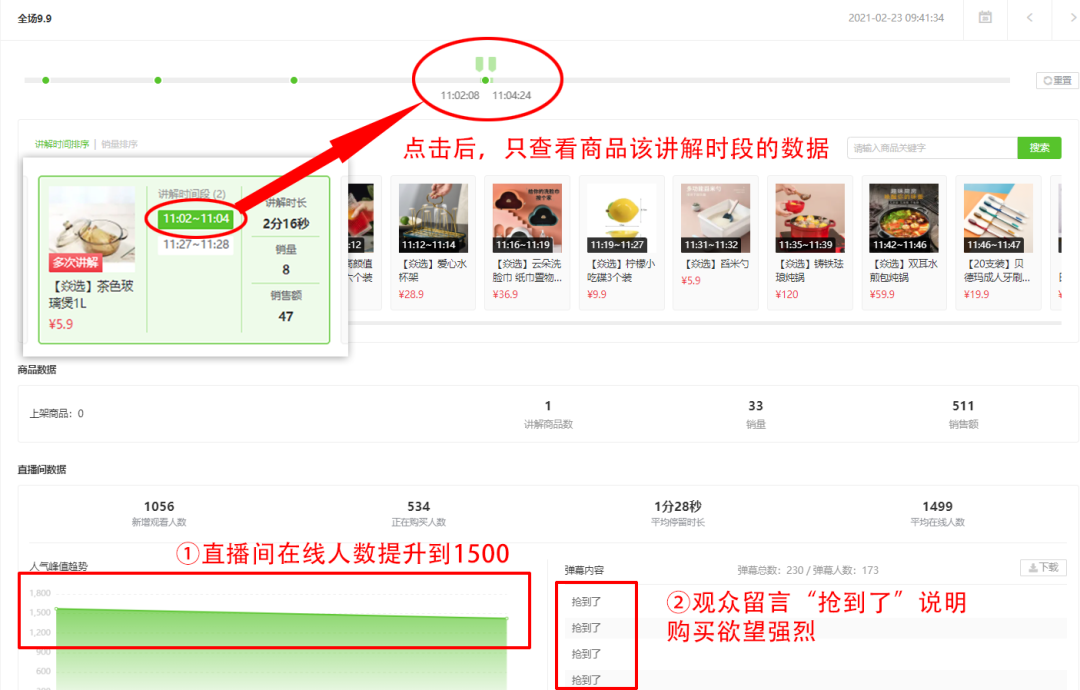Viewport: 1080px width, 690px height.
Task: Click the 【焱选】爱心水杯架 product name
Action: pyautogui.click(x=433, y=271)
